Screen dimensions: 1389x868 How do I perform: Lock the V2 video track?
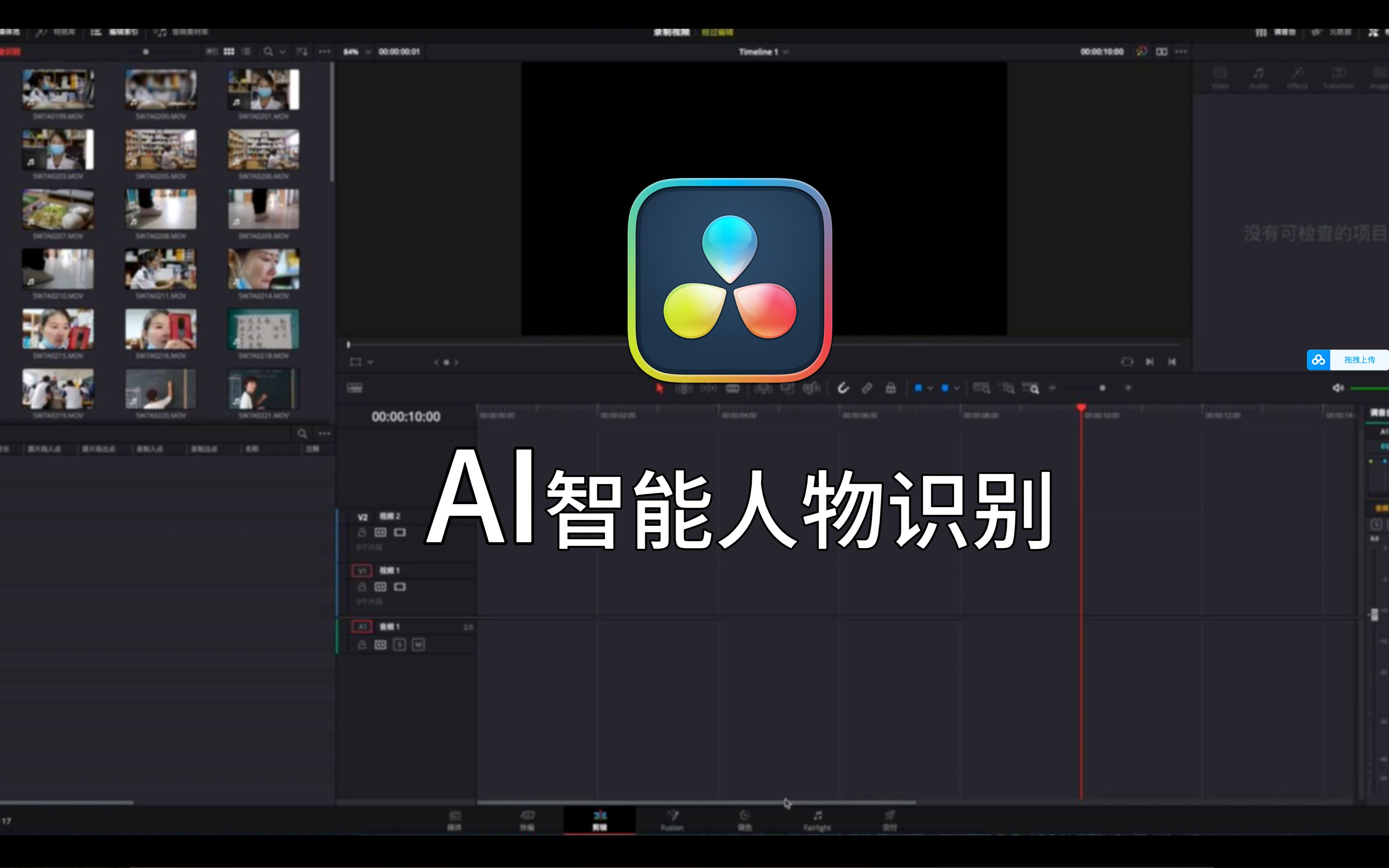coord(362,532)
